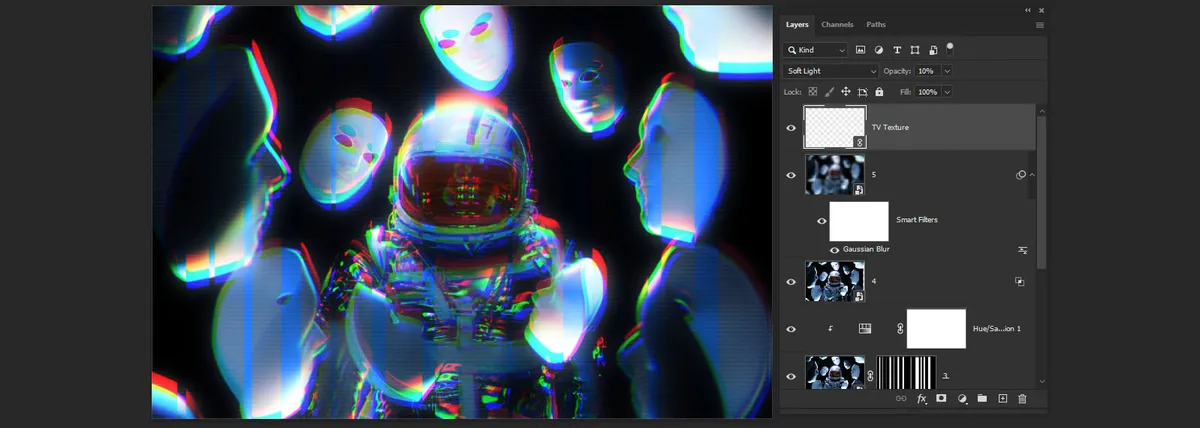Create a new layer icon
The width and height of the screenshot is (1200, 428).
[1003, 399]
